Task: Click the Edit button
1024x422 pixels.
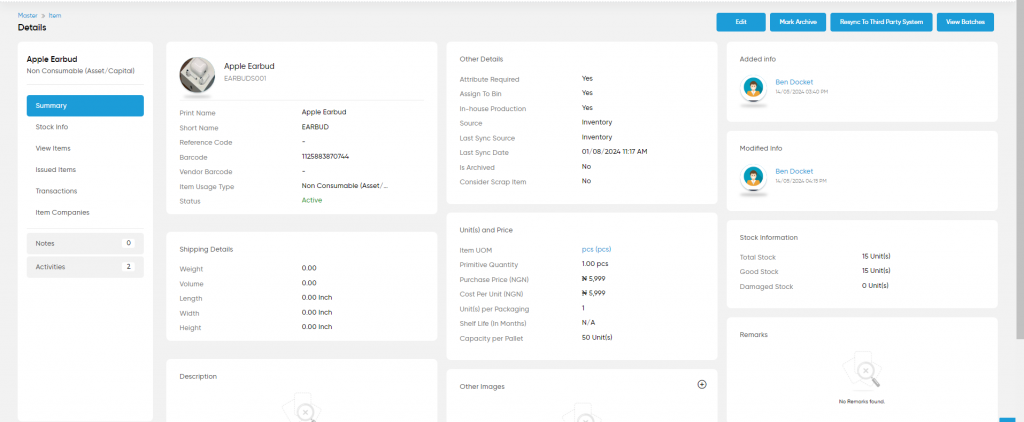Action: tap(741, 22)
